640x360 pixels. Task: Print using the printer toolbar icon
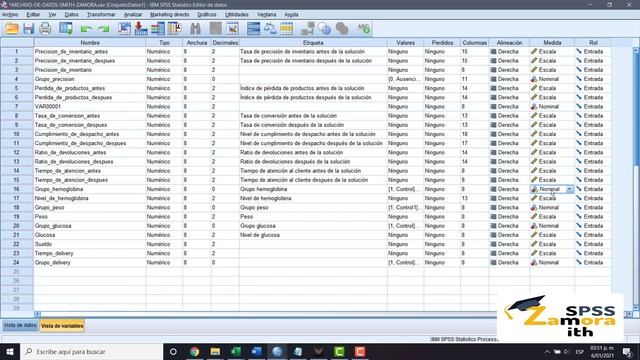pyautogui.click(x=45, y=29)
